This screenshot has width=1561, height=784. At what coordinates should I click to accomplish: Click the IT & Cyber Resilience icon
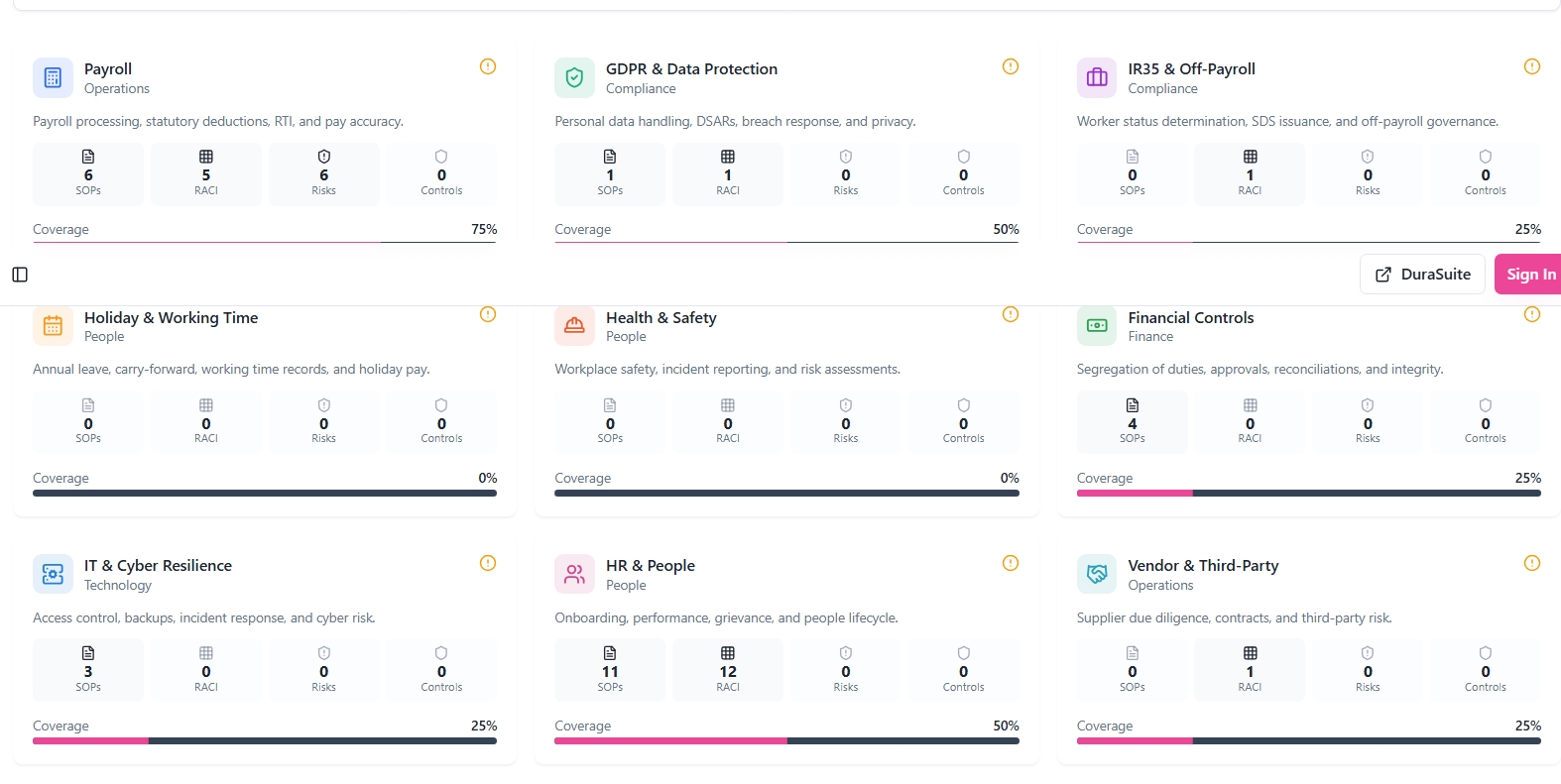click(53, 574)
